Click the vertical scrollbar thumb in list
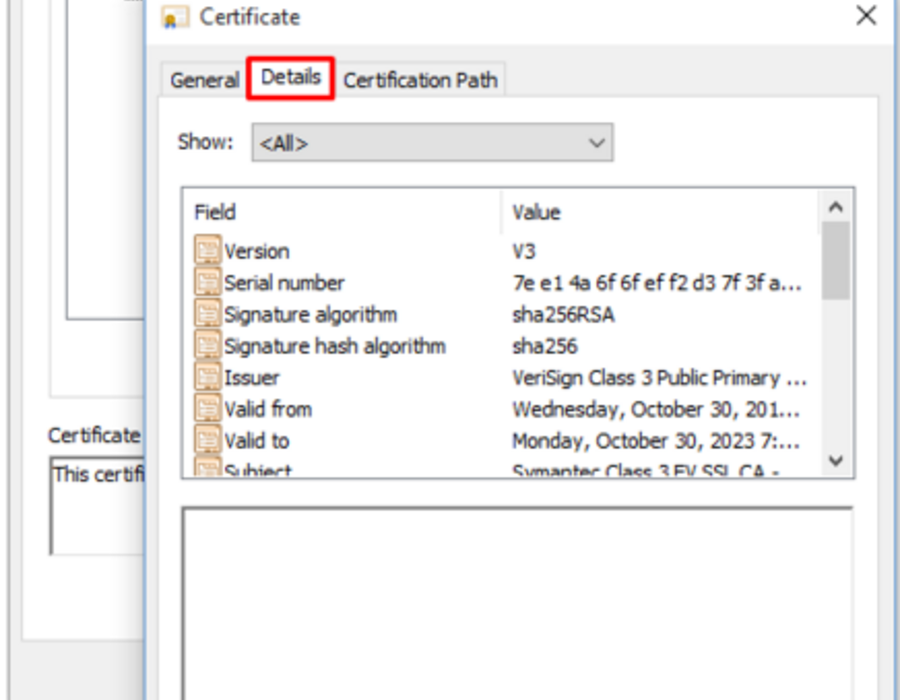The height and width of the screenshot is (700, 900). (836, 261)
